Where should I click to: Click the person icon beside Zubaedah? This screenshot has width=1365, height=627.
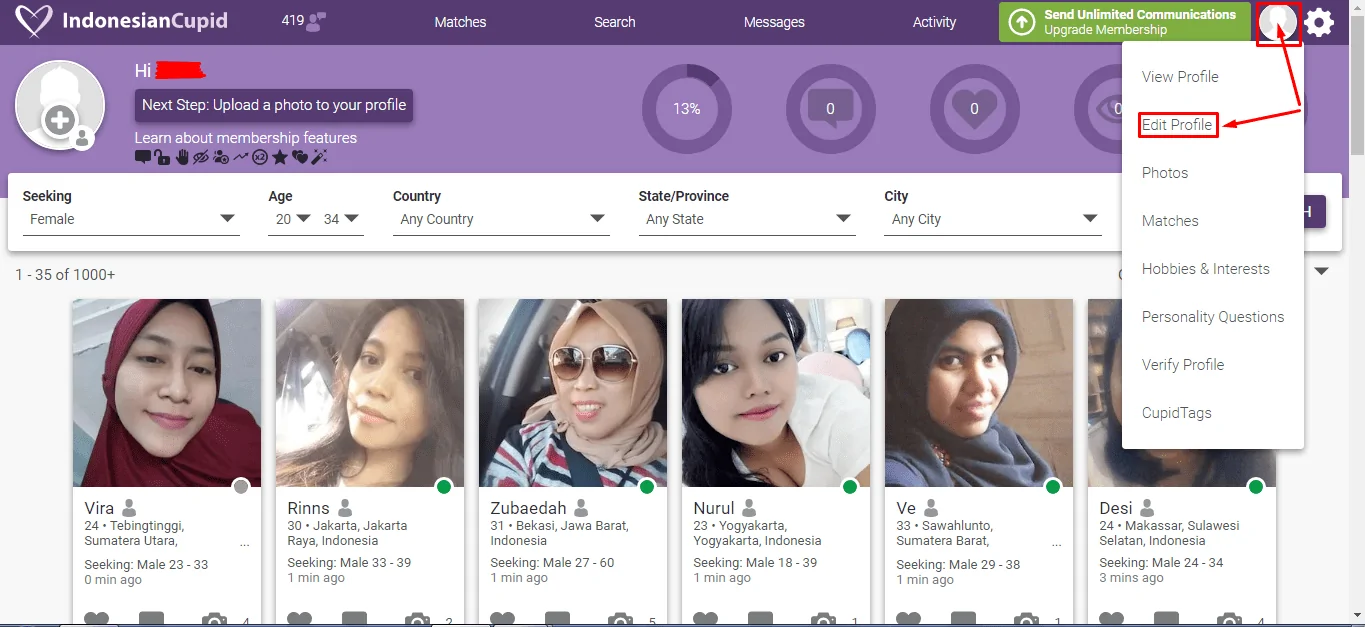coord(582,508)
